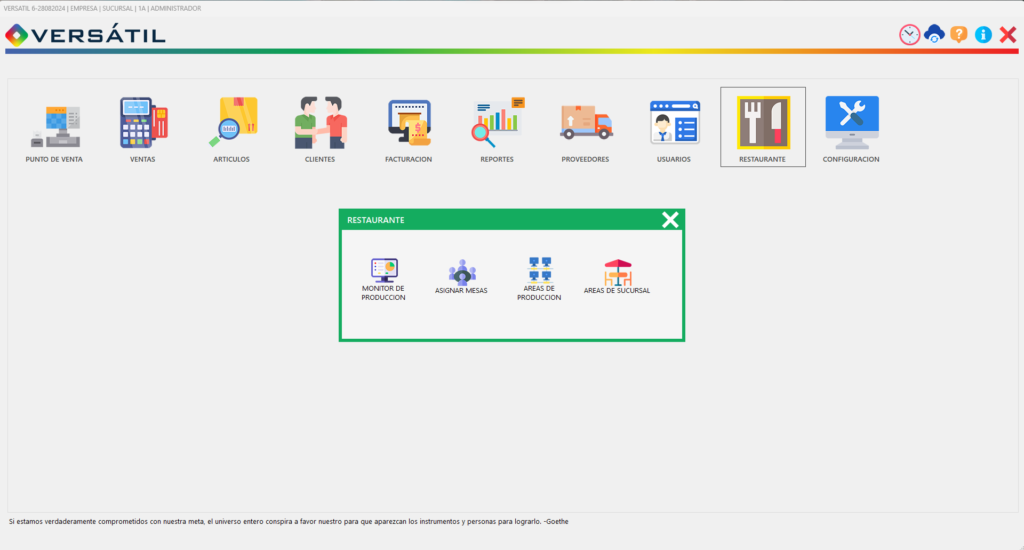Open Areas de Produccion

(x=539, y=279)
